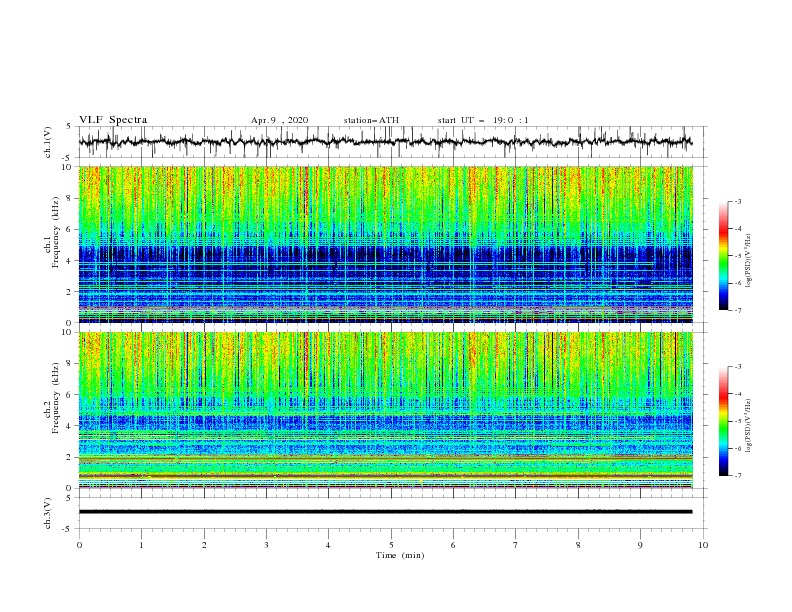Click the "ch.1(V)" waveform axis label
The width and height of the screenshot is (792, 612).
(x=48, y=142)
